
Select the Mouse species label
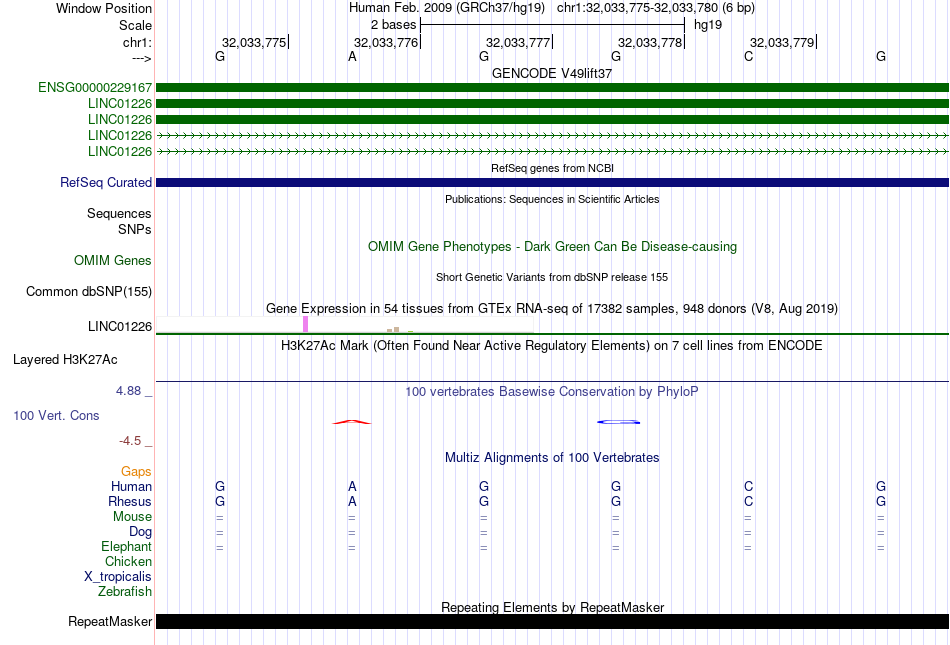pos(132,517)
